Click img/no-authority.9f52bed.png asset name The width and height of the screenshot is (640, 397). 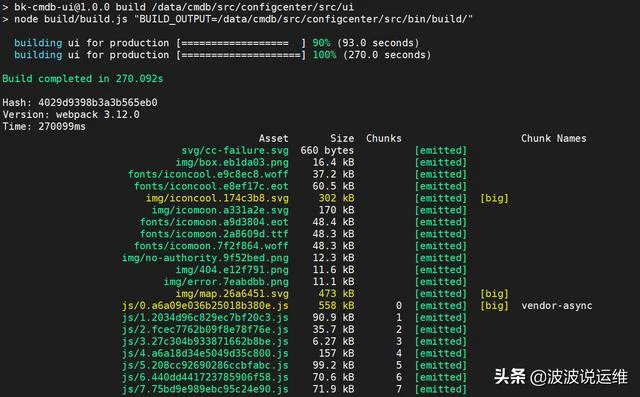tap(205, 258)
